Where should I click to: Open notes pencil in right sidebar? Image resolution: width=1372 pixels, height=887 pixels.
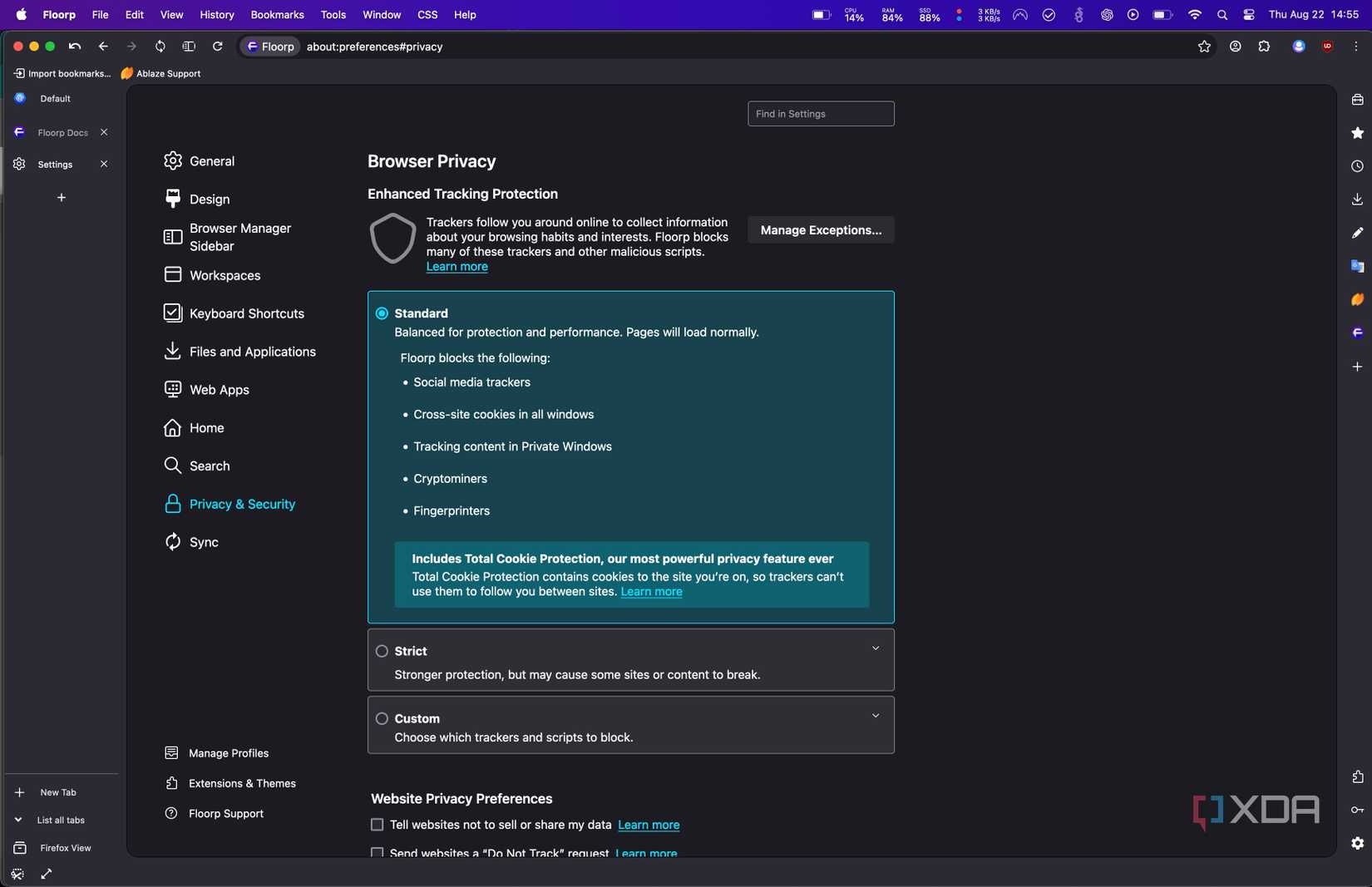(1358, 233)
